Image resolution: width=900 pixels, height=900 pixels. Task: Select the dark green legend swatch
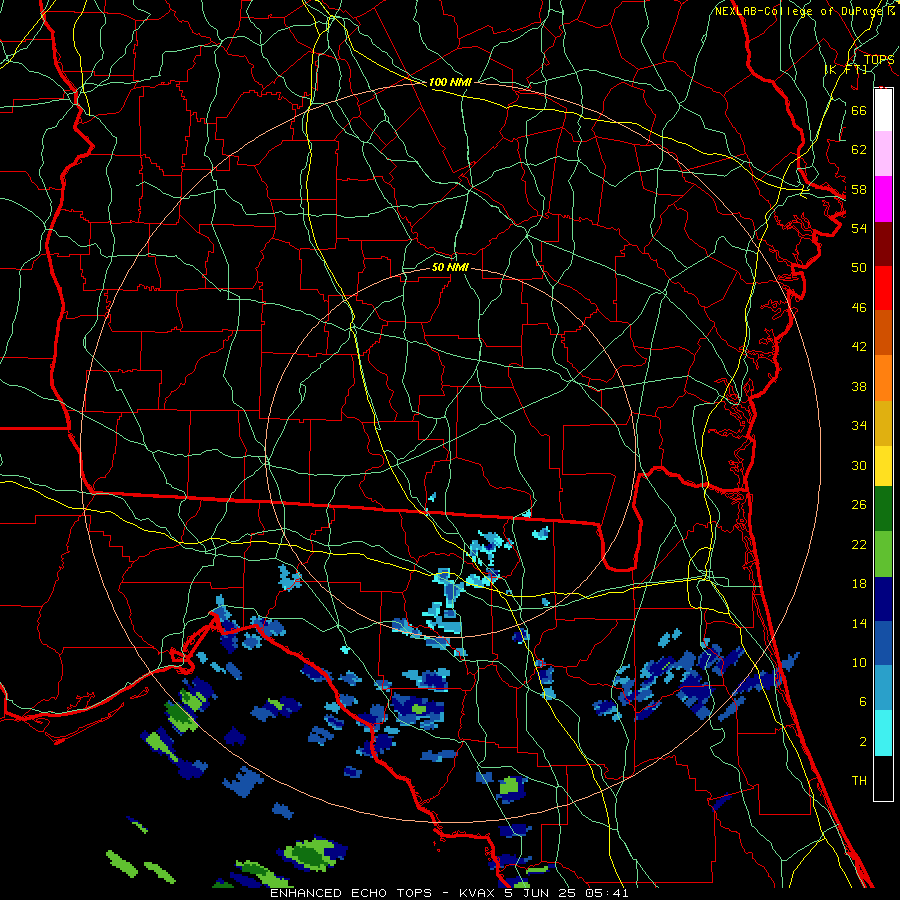(883, 509)
